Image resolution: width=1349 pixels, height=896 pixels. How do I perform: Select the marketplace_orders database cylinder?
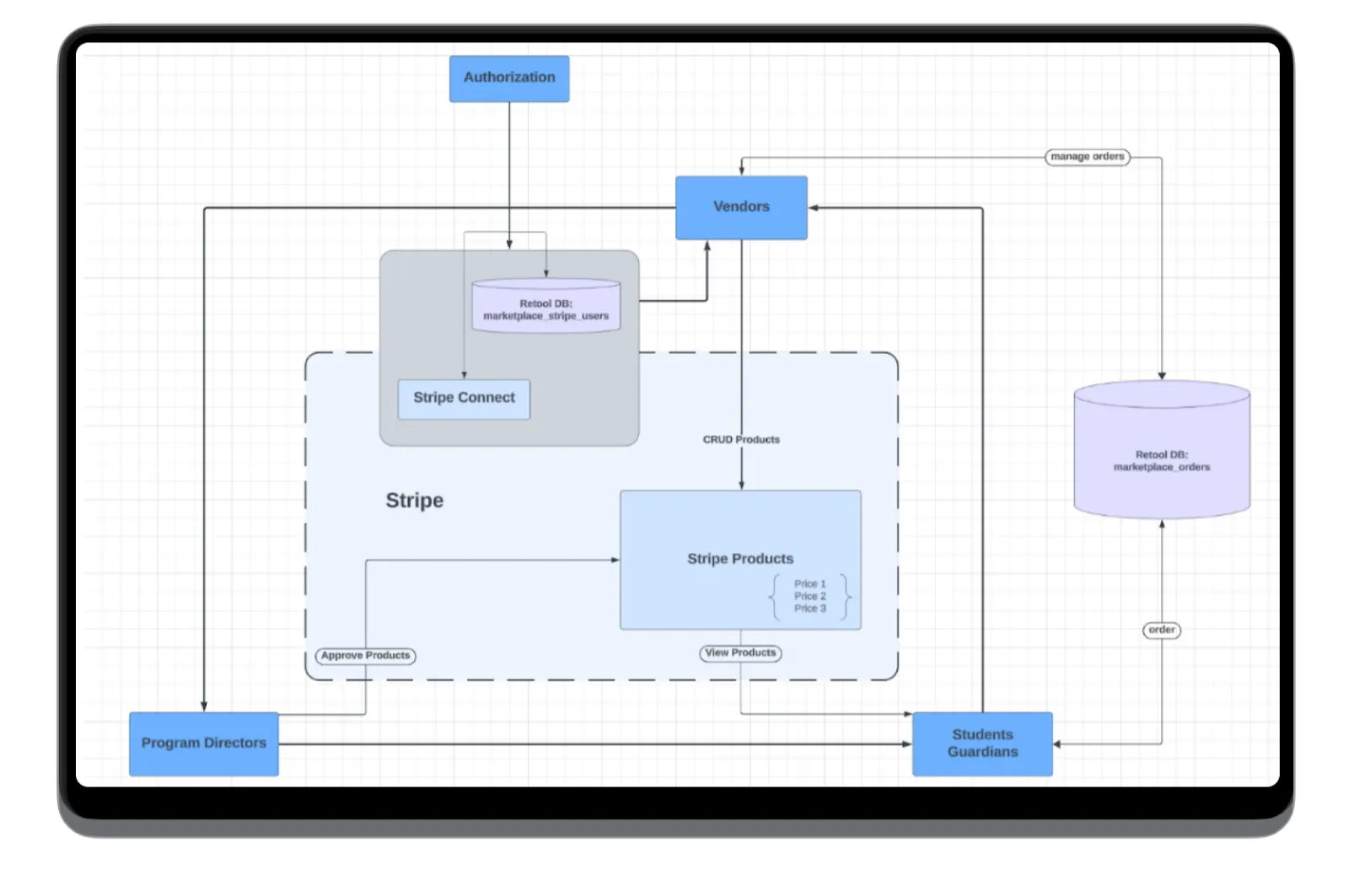(x=1162, y=449)
